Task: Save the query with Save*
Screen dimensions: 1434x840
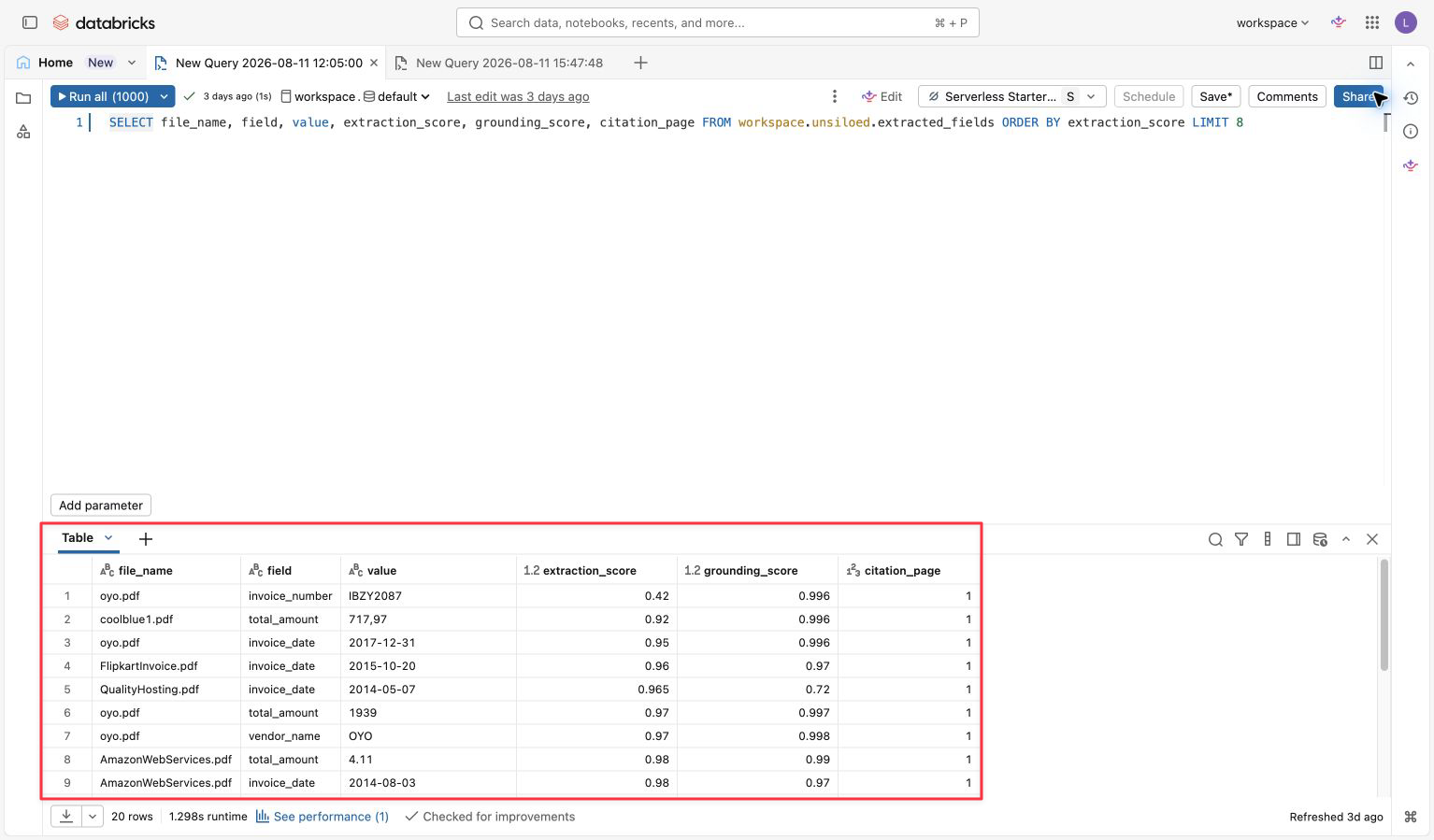Action: (1216, 96)
